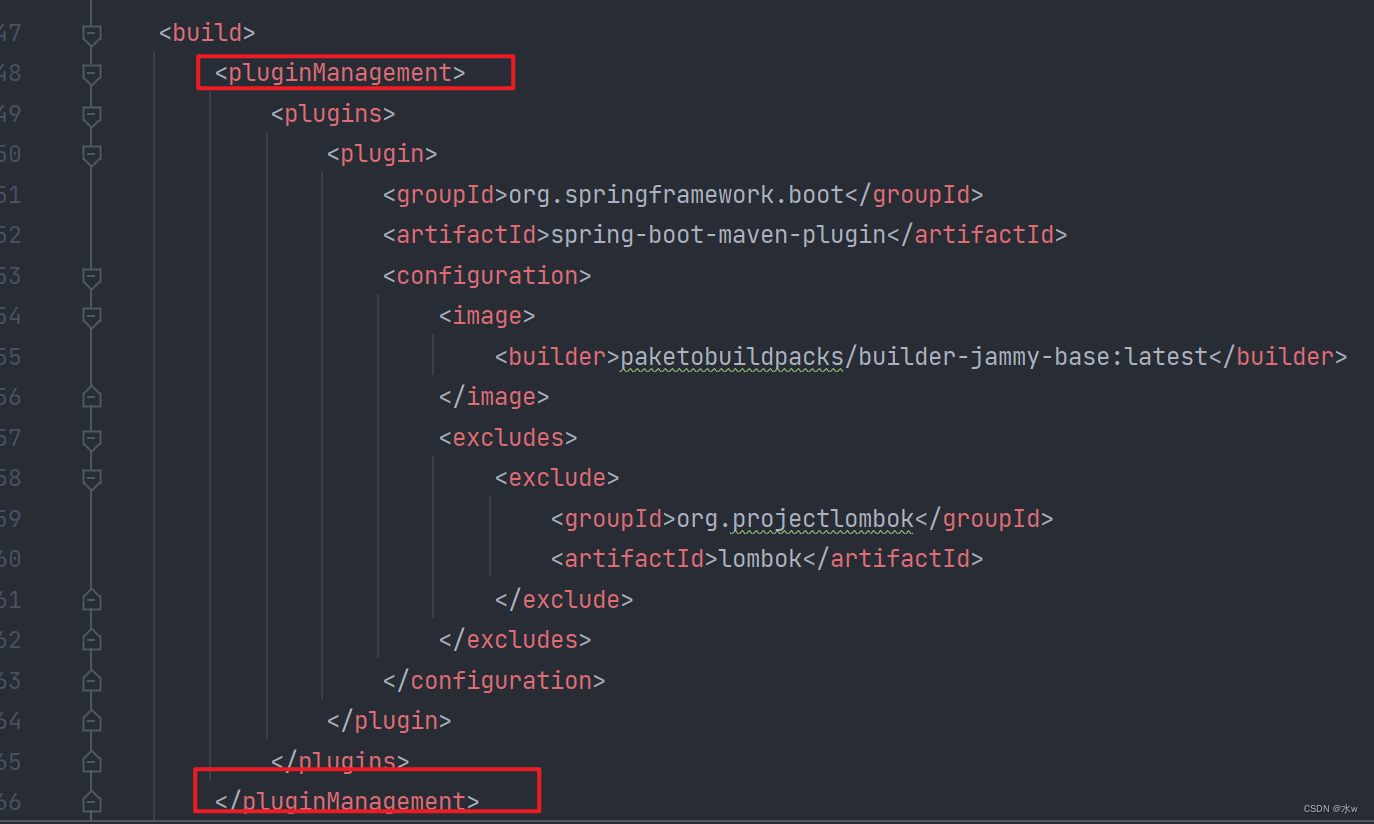The width and height of the screenshot is (1374, 824).
Task: Click the <build> opening tag
Action: click(x=207, y=33)
